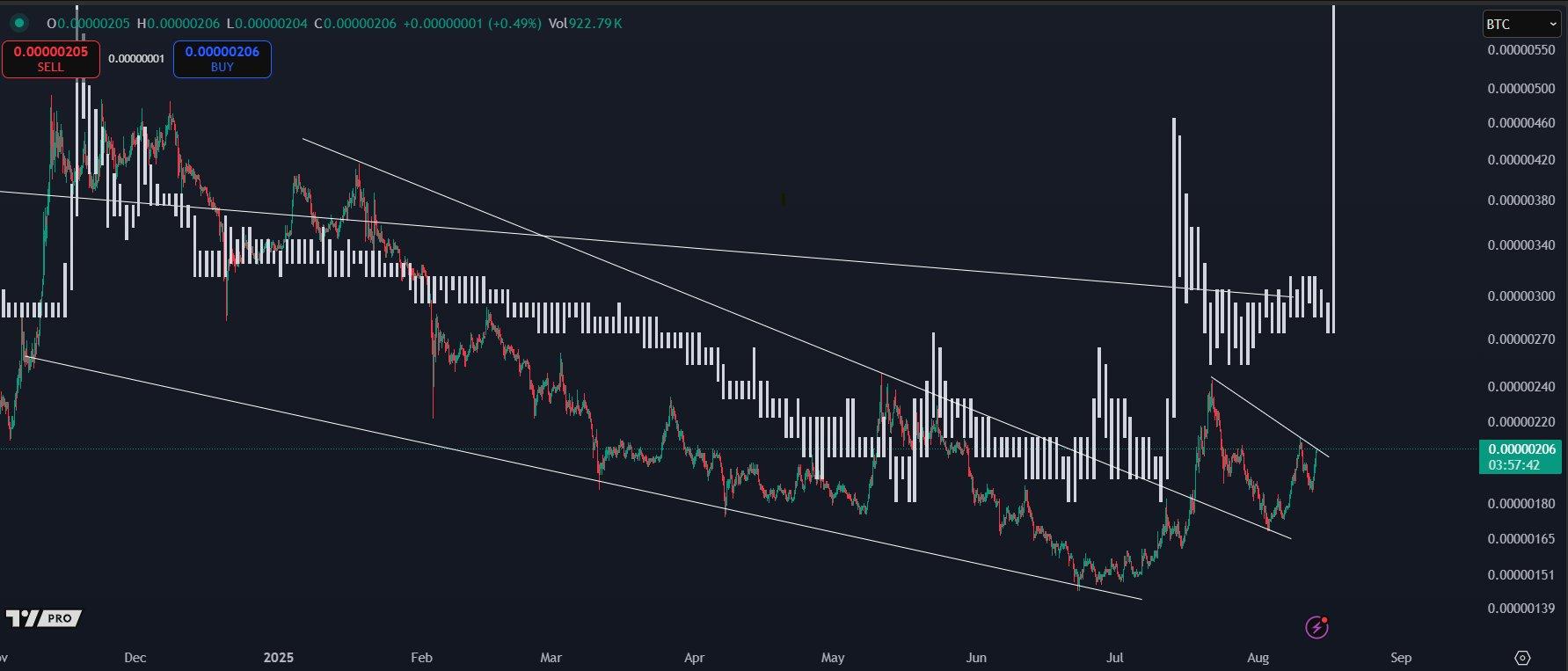The image size is (1568, 671).
Task: Select the current price label 0.00000206
Action: pyautogui.click(x=1521, y=449)
